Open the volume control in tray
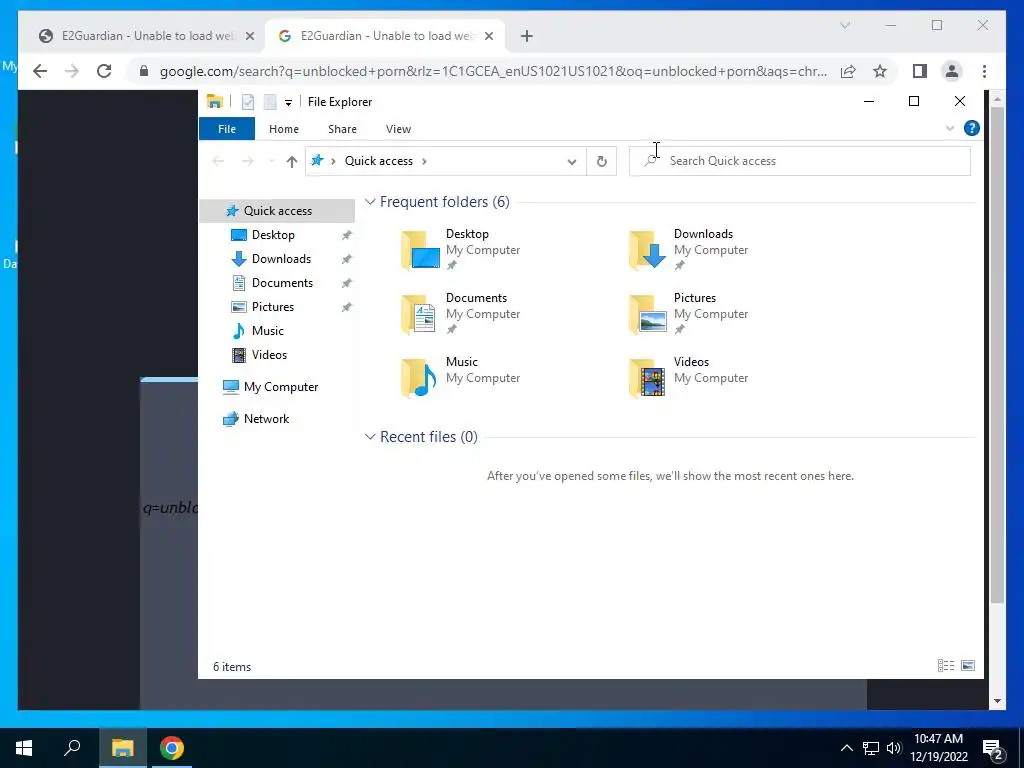The width and height of the screenshot is (1024, 768). [894, 748]
